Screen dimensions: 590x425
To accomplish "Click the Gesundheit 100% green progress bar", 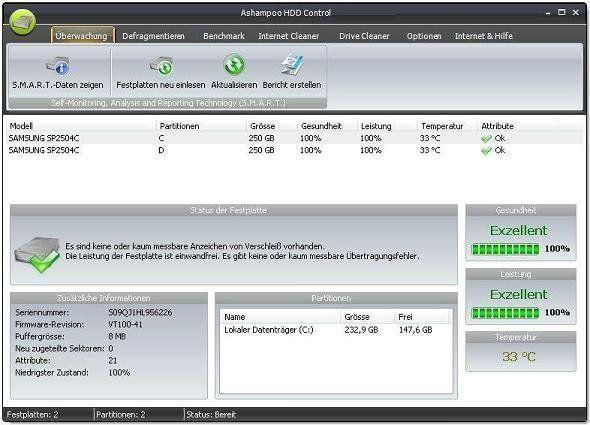I will pyautogui.click(x=505, y=249).
